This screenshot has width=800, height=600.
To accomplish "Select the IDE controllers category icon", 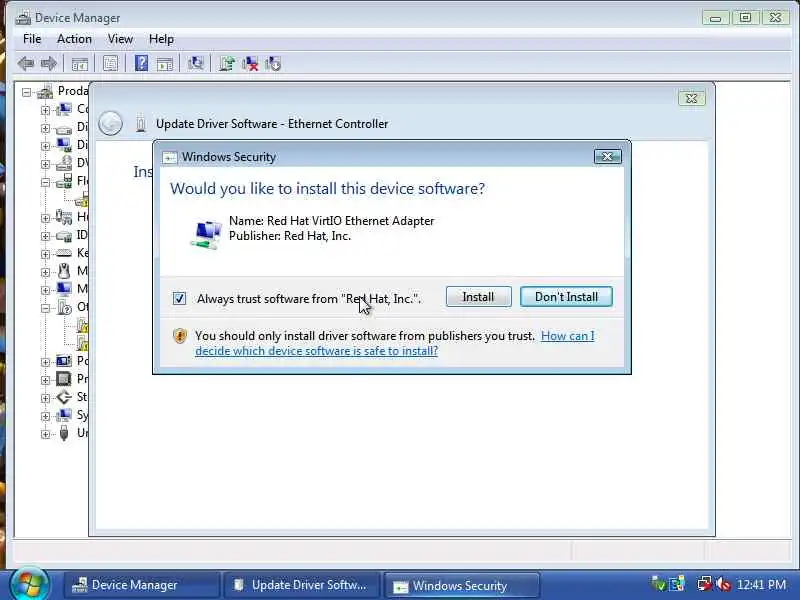I will point(64,236).
